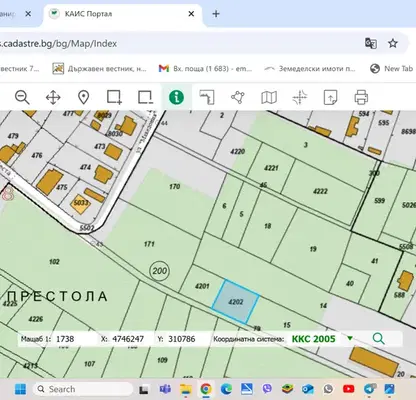Click parcel 4222 on the map
416x400 pixels.
[x=320, y=191]
